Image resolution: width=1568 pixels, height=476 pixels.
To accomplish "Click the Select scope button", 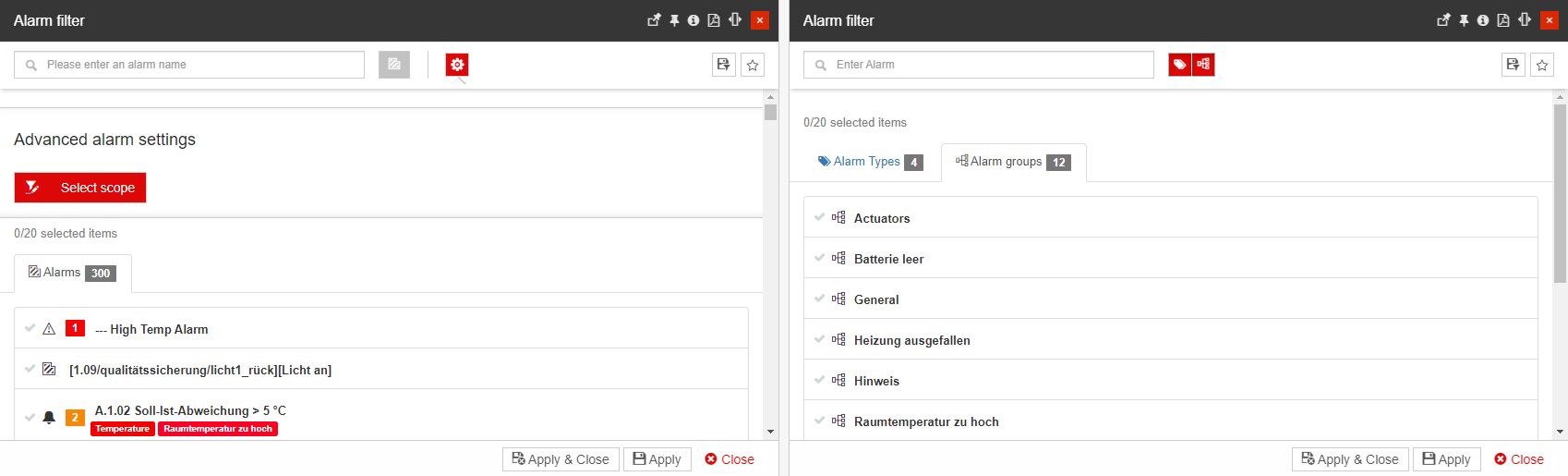I will (80, 188).
